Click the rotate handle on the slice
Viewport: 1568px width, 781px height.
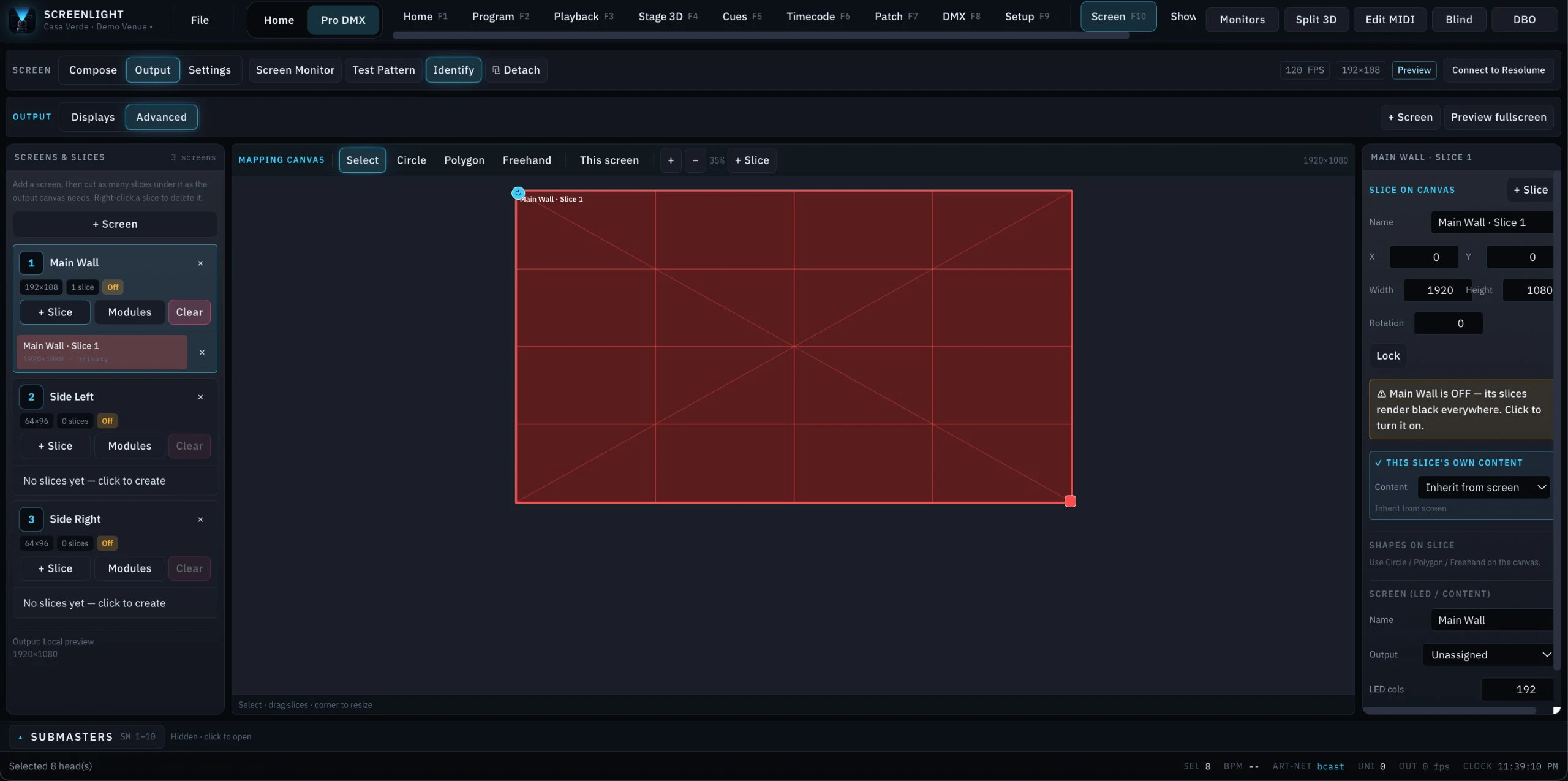pos(518,193)
